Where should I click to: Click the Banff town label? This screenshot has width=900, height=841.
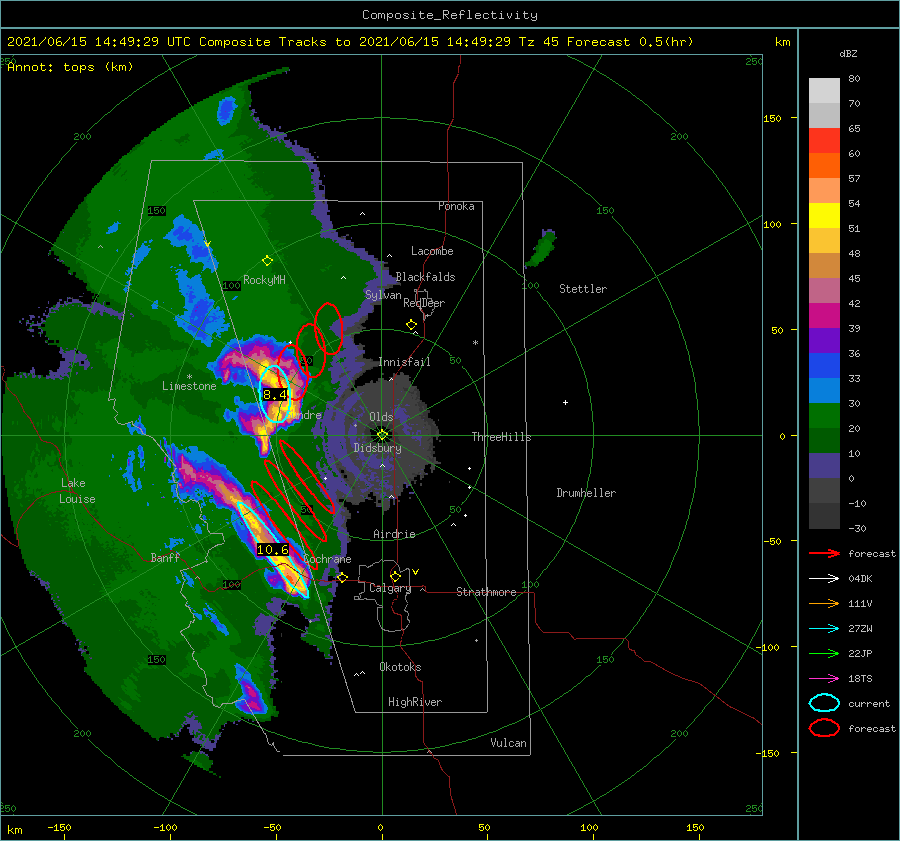click(x=165, y=557)
